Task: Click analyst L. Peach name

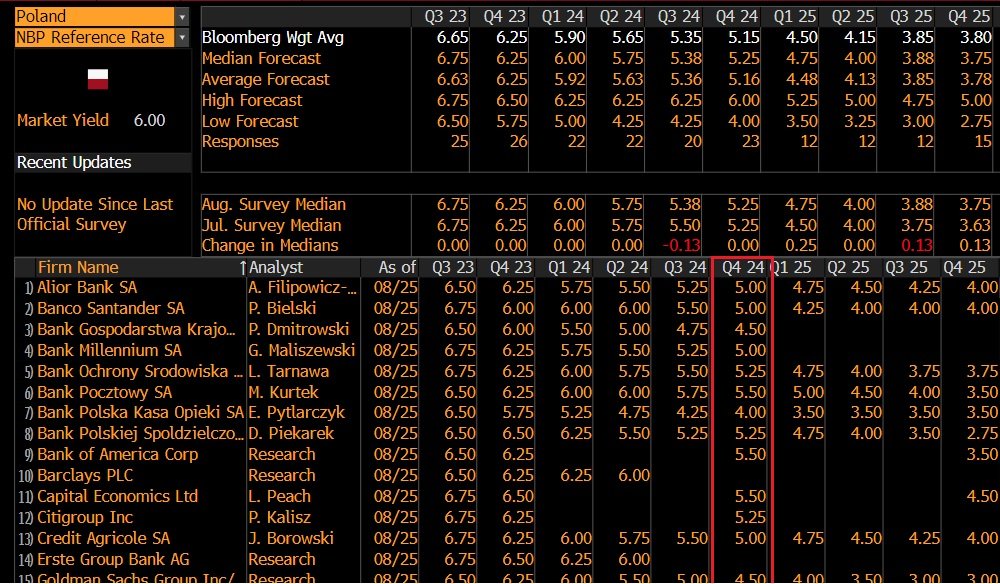Action: point(279,497)
